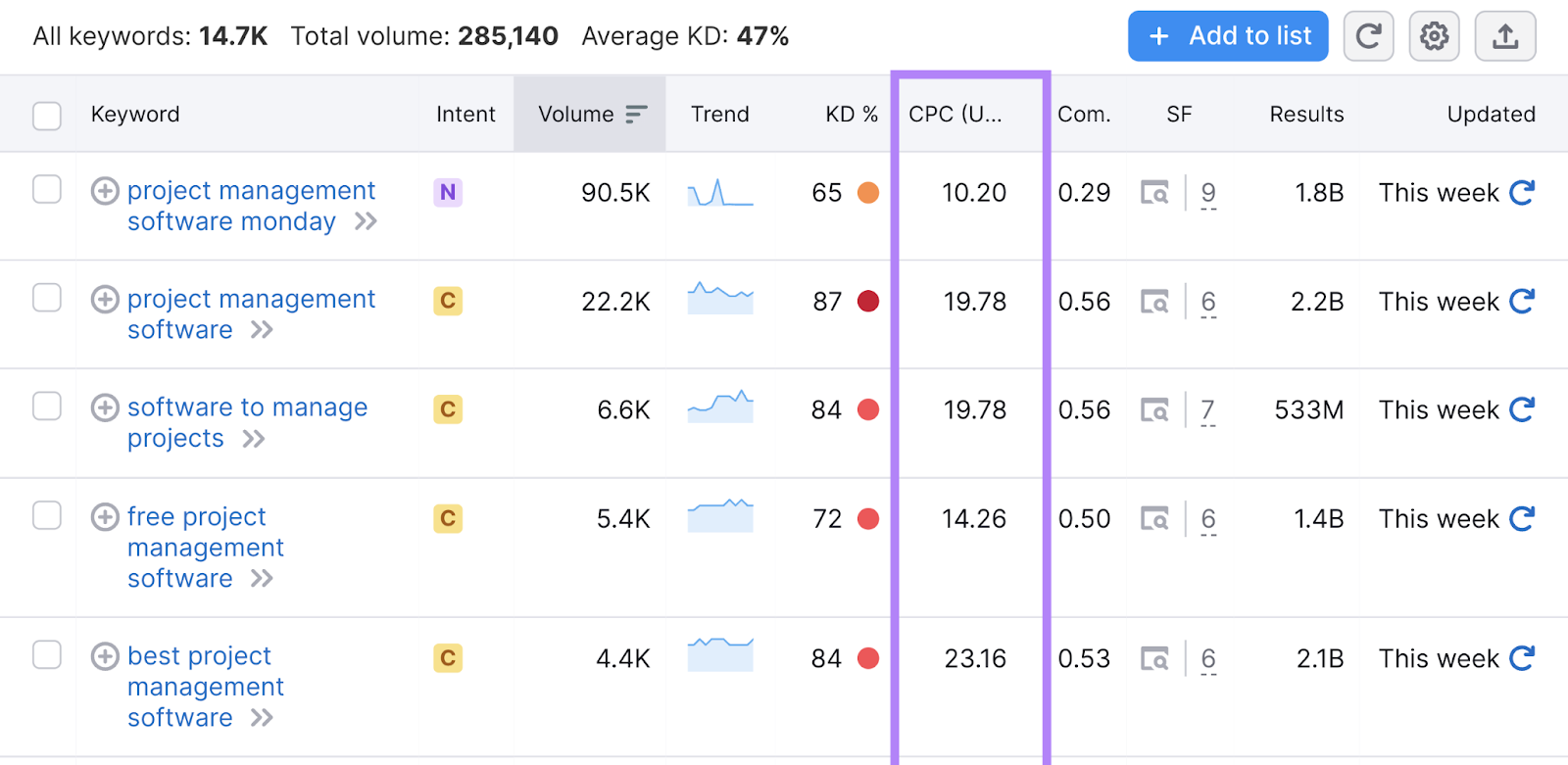Add 'project management software' keyword via its plus icon
Screen dimensions: 1568x765
tap(105, 299)
